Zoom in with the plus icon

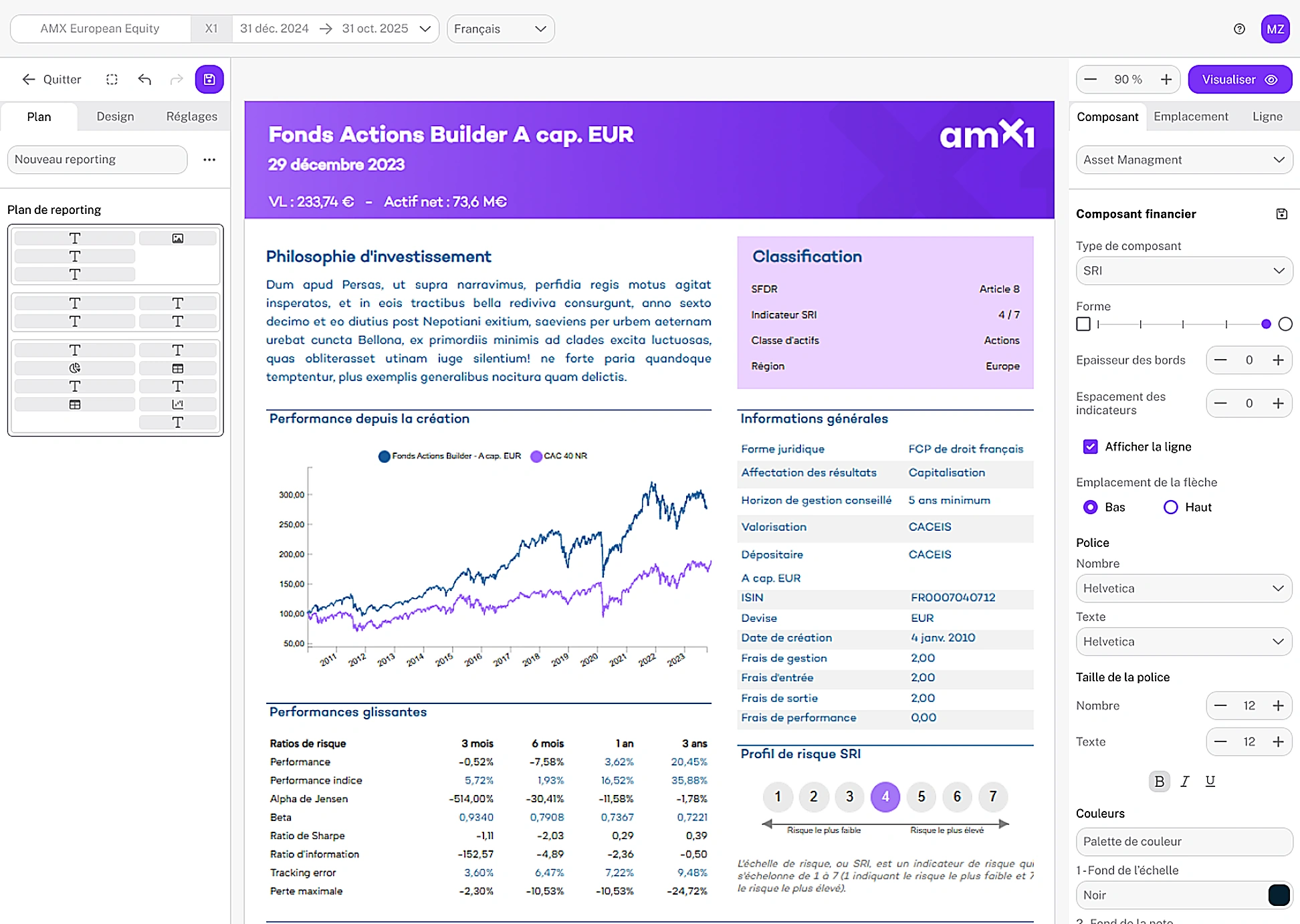(x=1166, y=80)
